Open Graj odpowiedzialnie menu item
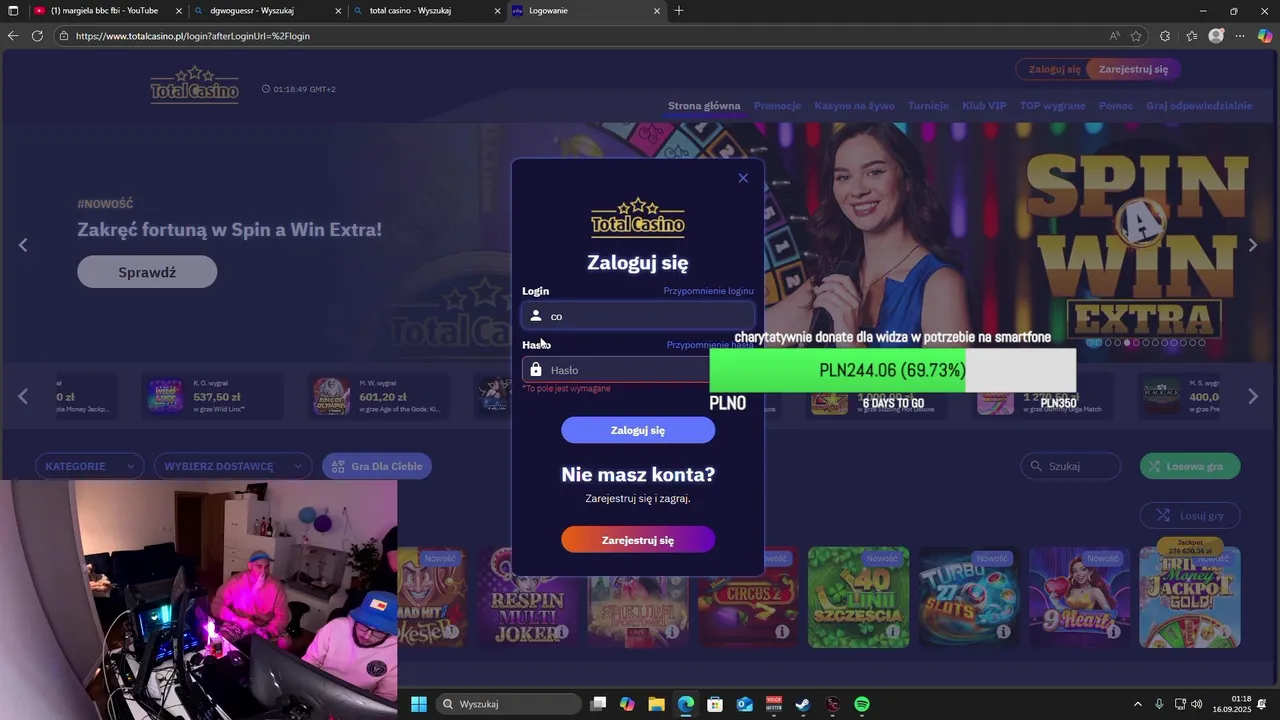1280x720 pixels. coord(1199,106)
